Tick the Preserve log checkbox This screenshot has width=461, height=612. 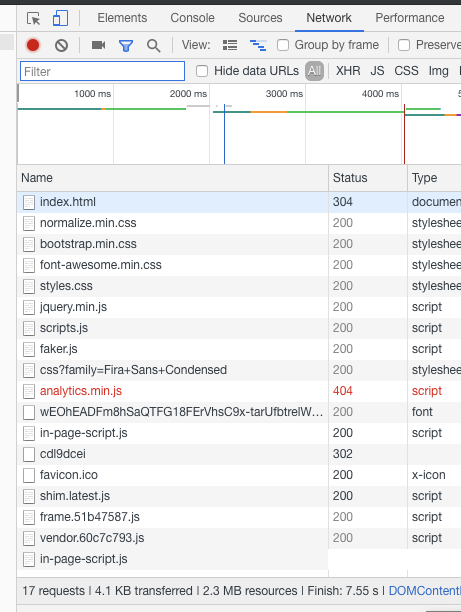pyautogui.click(x=404, y=45)
